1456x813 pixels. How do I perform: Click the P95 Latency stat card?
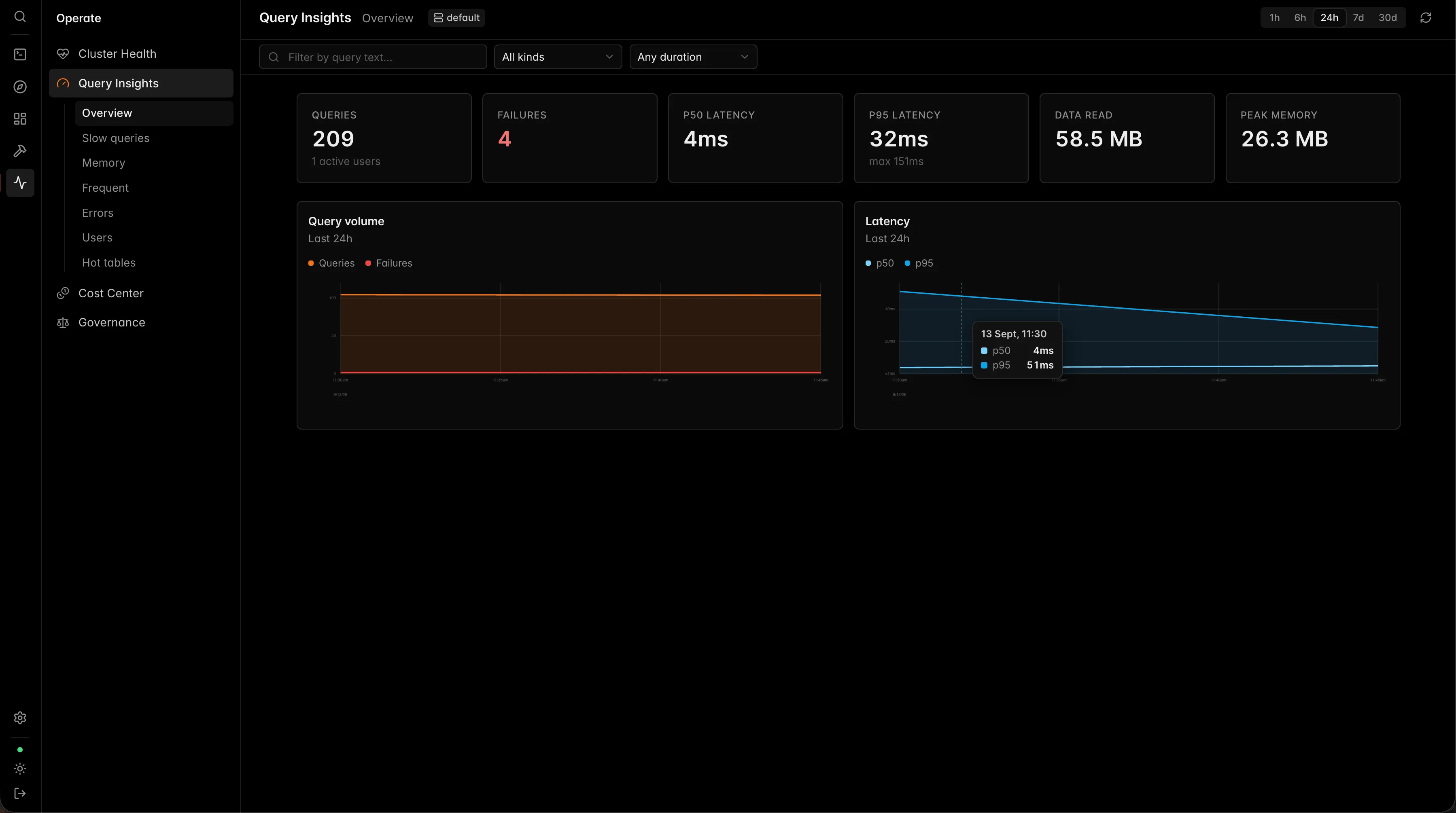tap(941, 138)
